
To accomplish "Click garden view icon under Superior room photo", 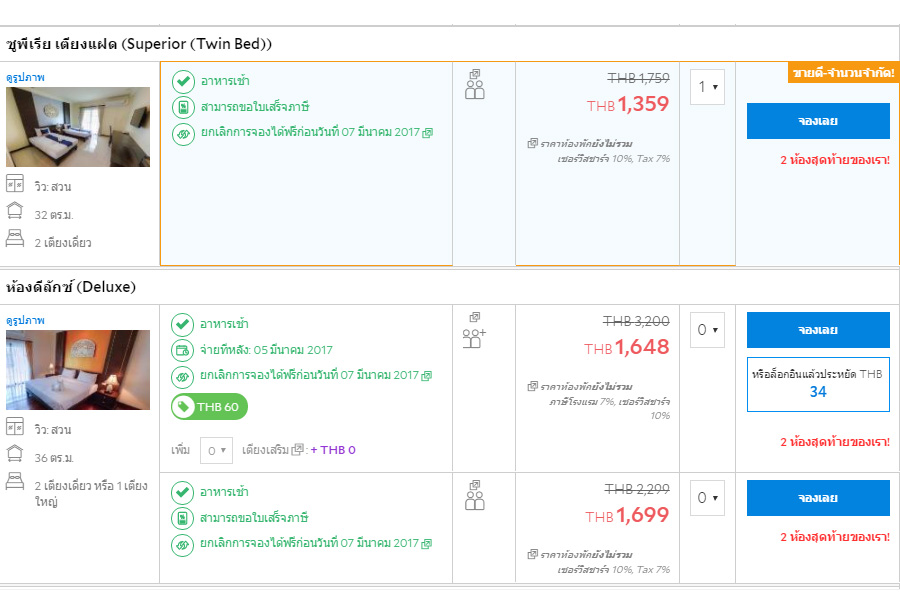I will click(x=15, y=186).
